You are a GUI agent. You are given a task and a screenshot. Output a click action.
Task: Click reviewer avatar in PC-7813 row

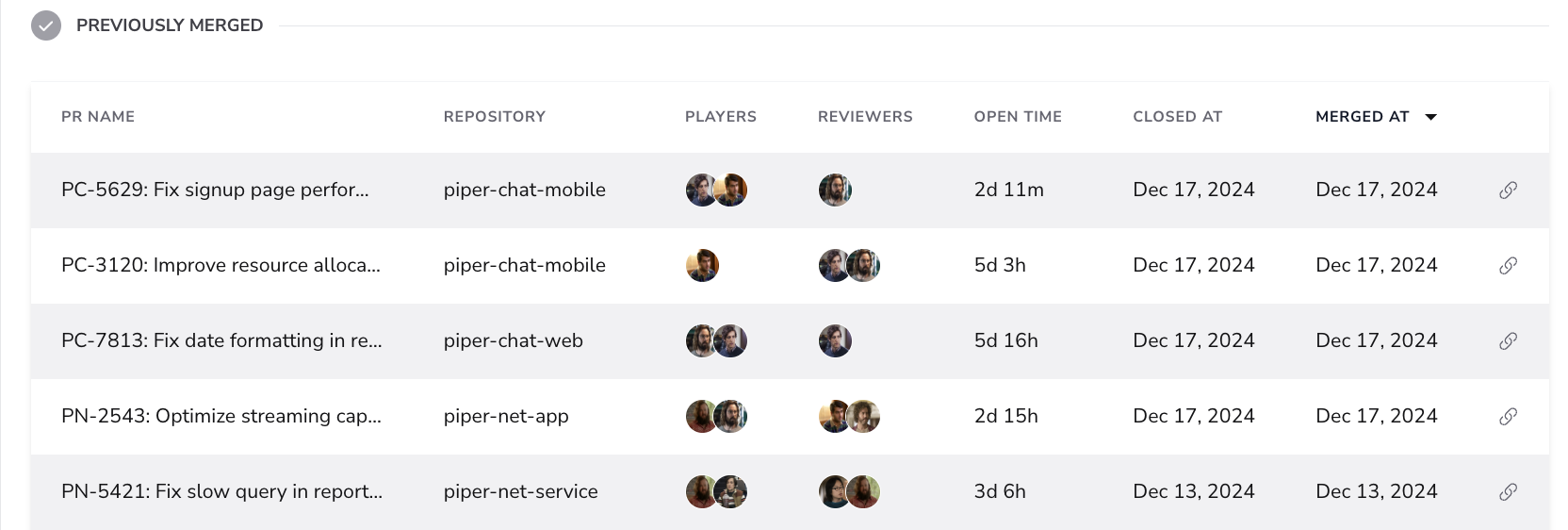(x=835, y=340)
